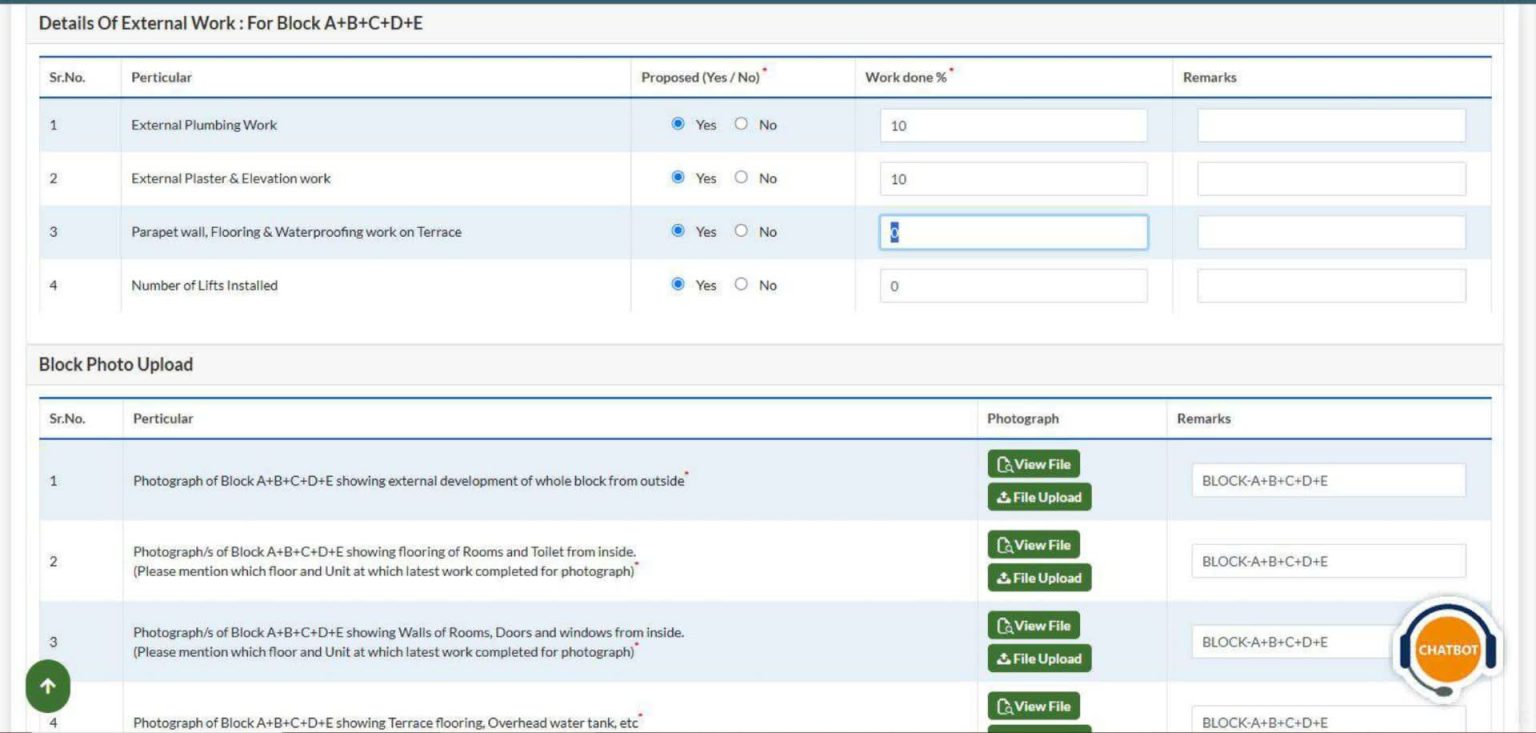Viewport: 1536px width, 733px height.
Task: Select No for External Plaster & Elevation work
Action: (741, 177)
